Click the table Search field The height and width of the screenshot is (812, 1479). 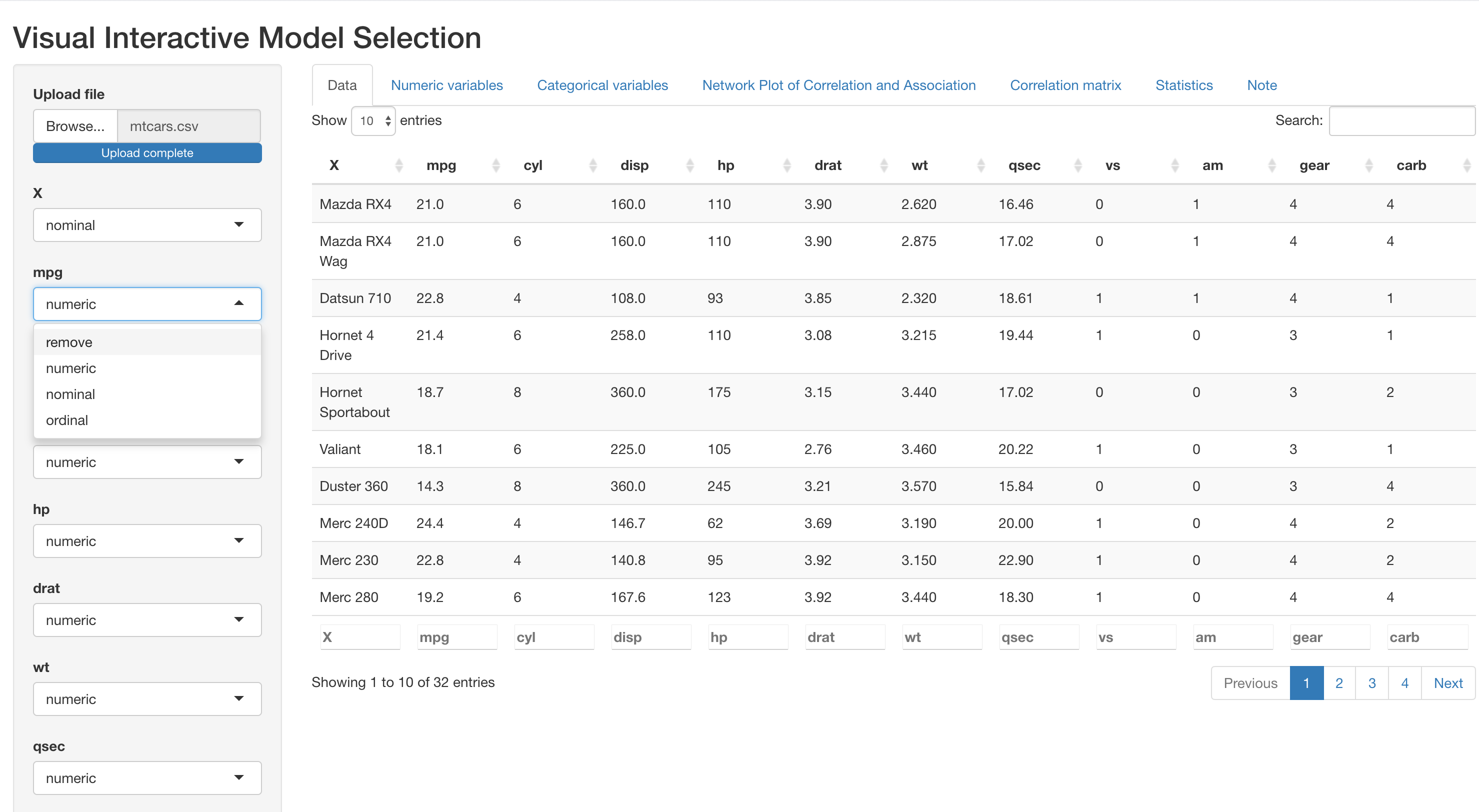click(1401, 120)
